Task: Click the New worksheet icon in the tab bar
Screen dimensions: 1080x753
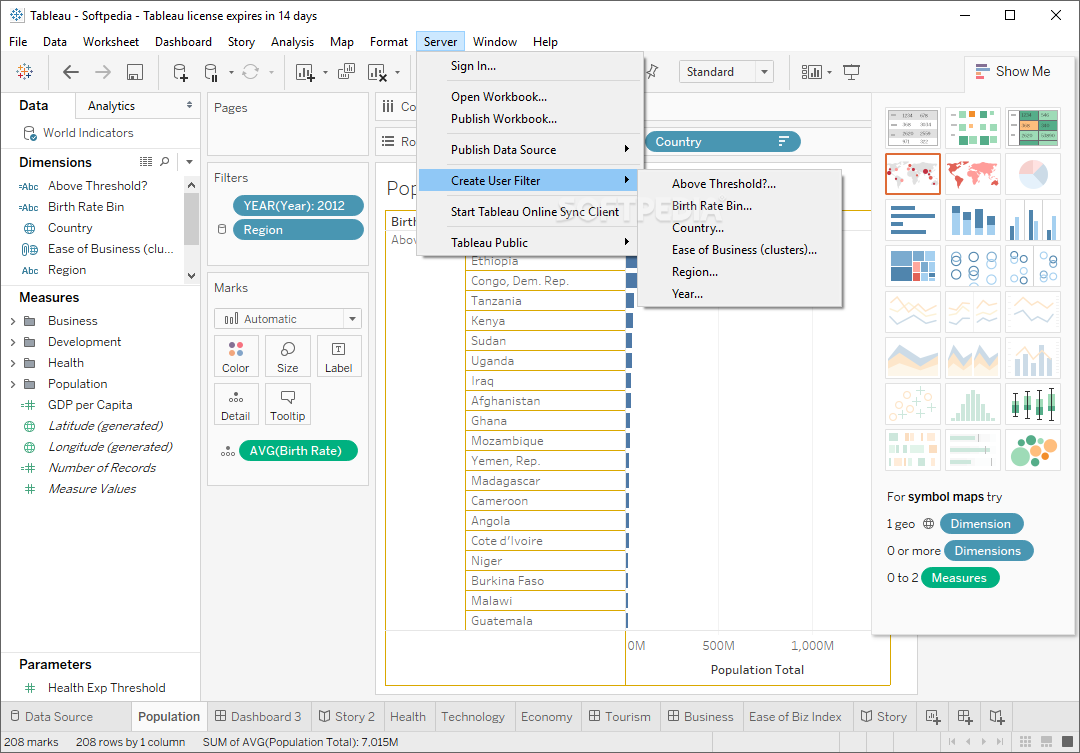Action: tap(933, 717)
